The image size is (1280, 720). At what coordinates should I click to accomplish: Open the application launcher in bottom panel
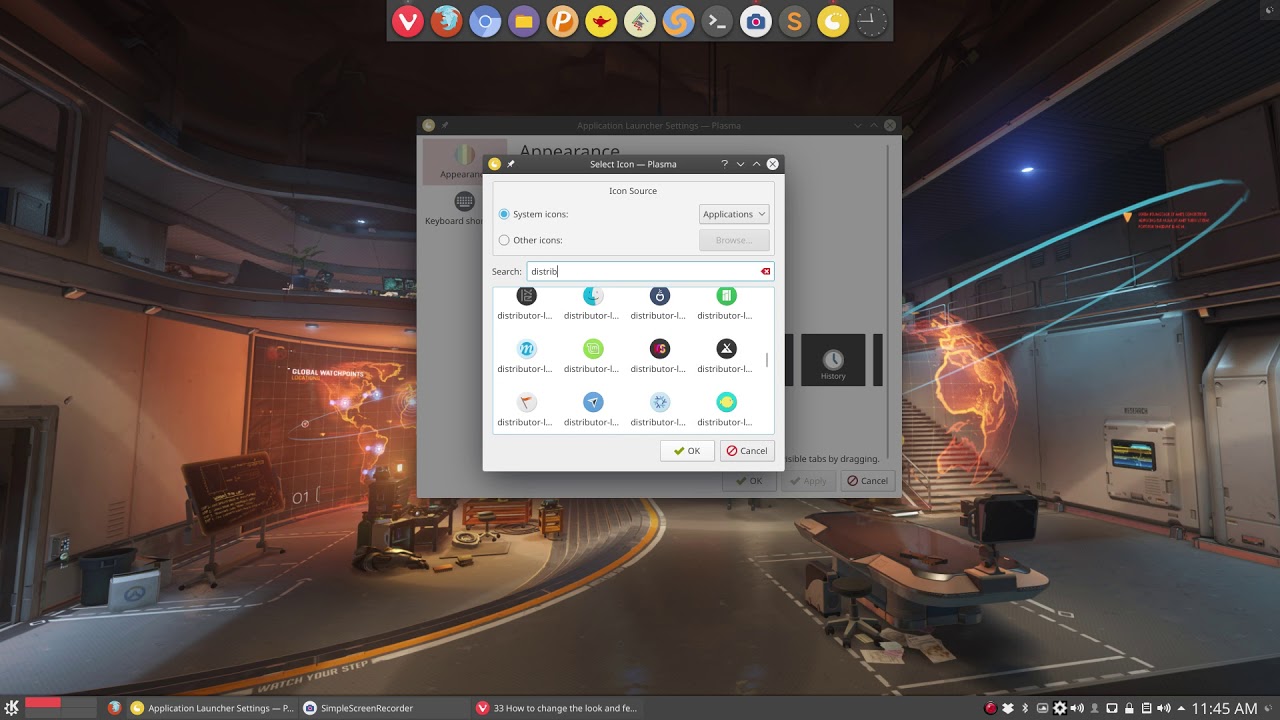click(10, 708)
